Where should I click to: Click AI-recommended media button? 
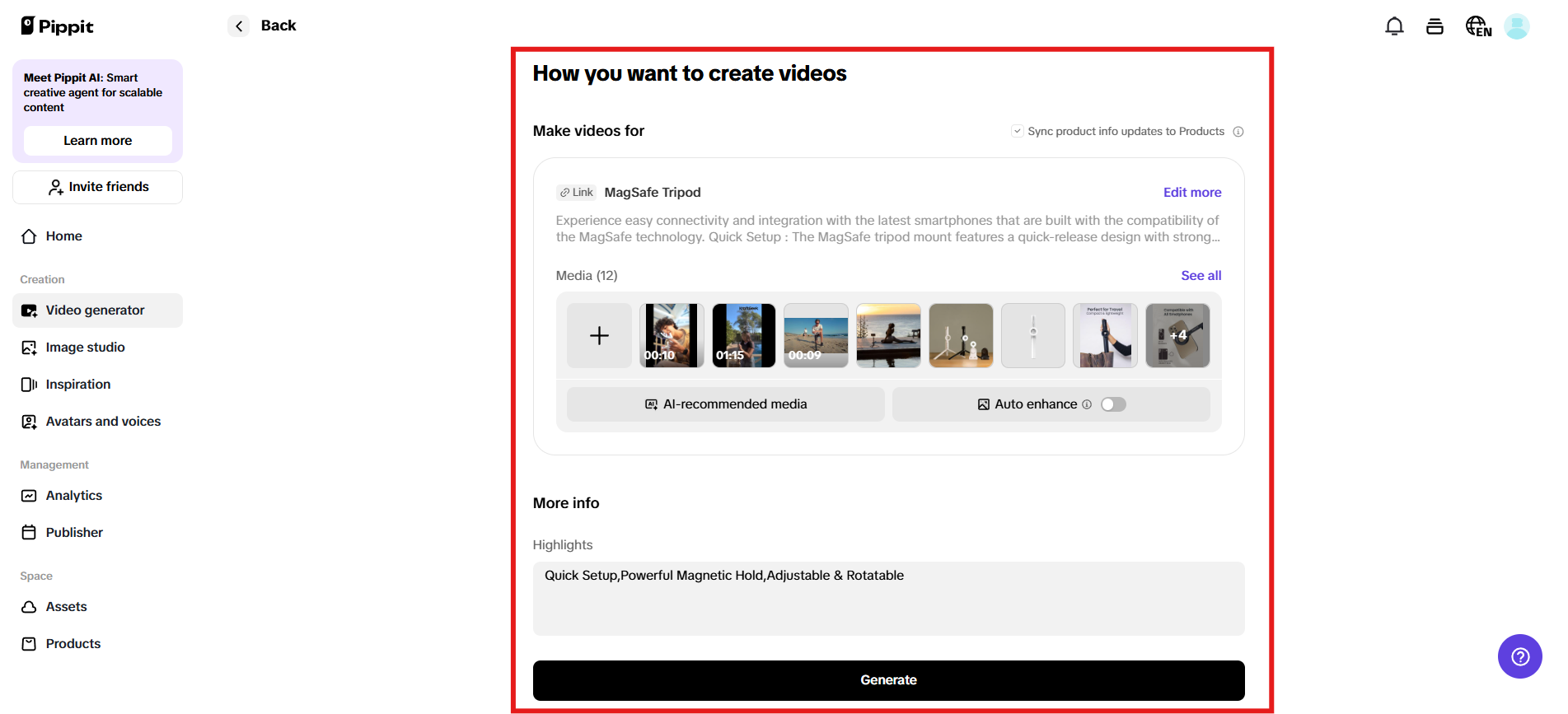pos(725,404)
